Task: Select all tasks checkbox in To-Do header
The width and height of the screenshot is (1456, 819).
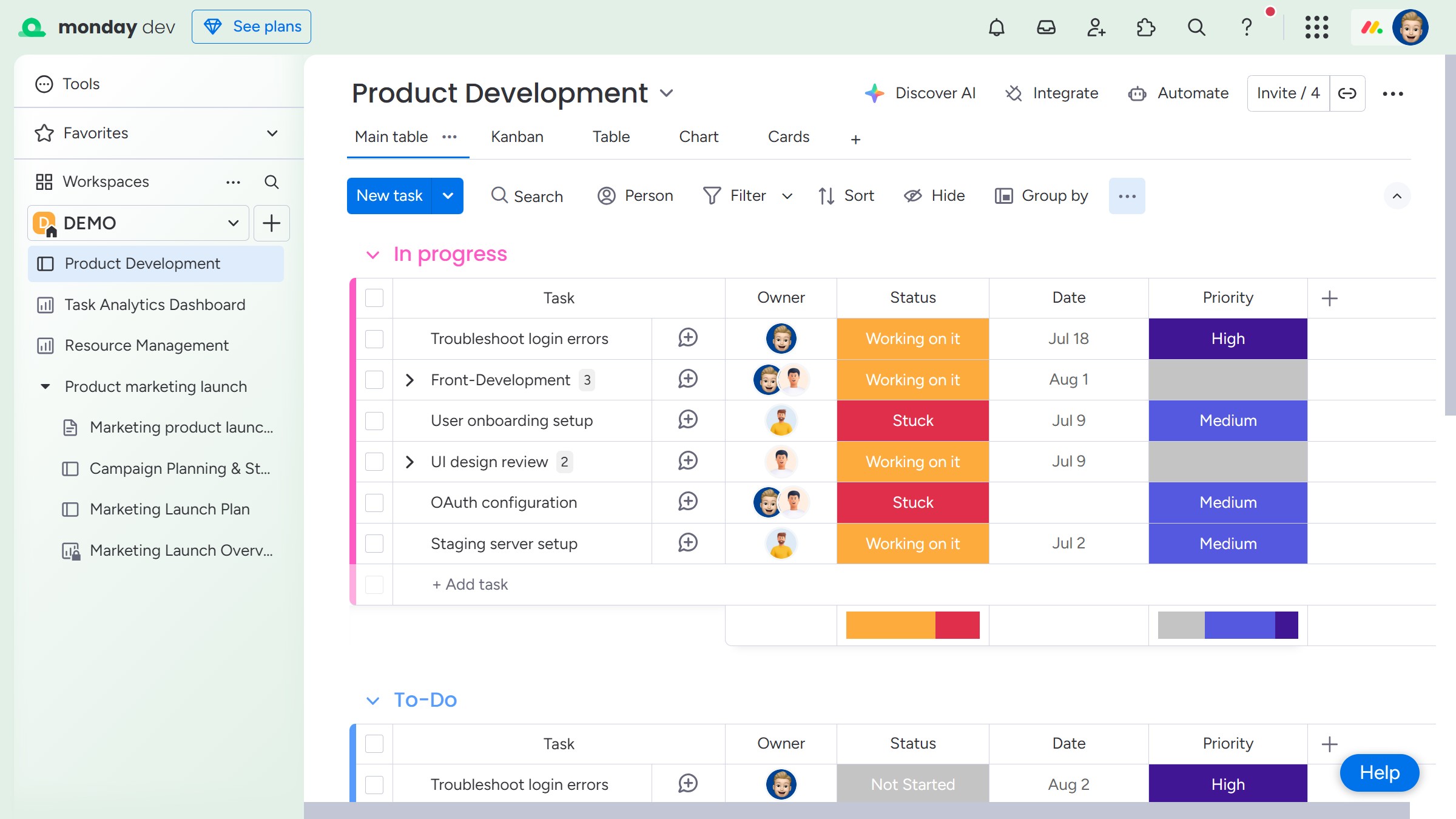Action: pyautogui.click(x=374, y=744)
